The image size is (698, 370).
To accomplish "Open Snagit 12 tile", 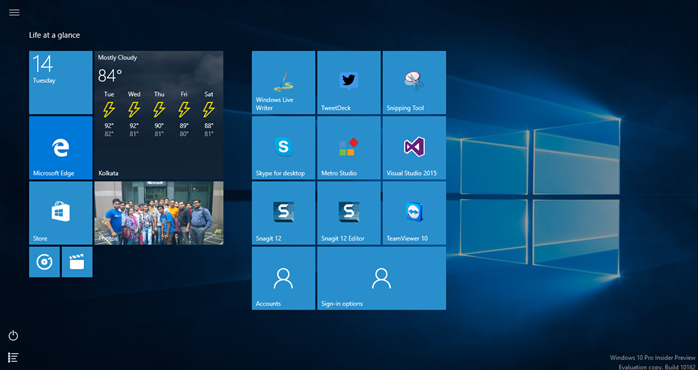I will click(x=284, y=213).
